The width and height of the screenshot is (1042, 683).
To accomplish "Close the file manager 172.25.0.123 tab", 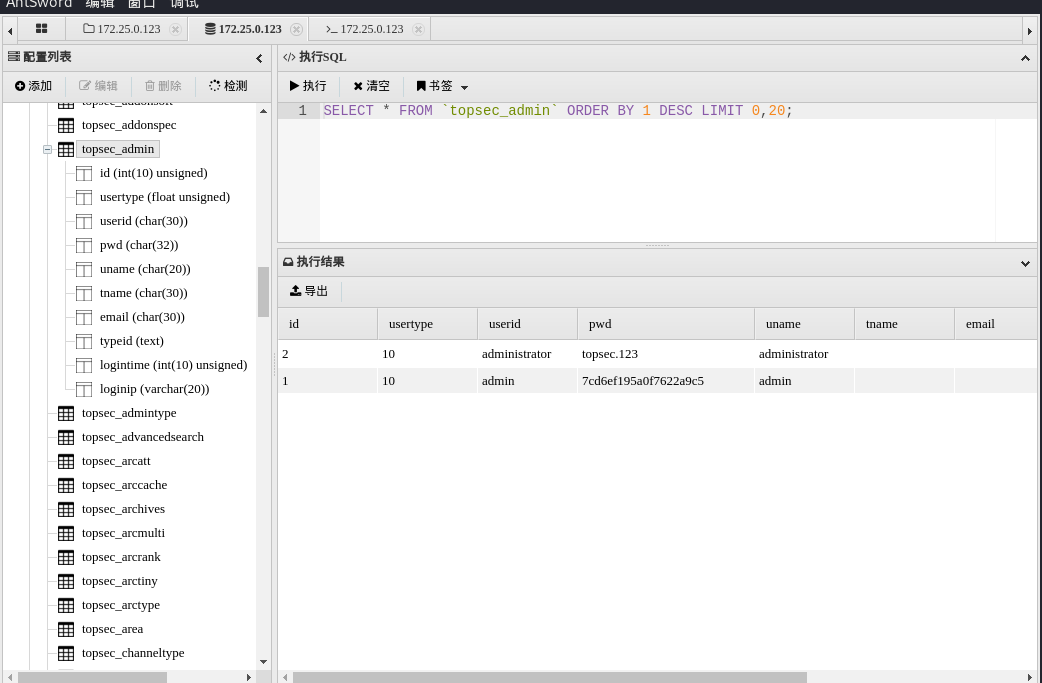I will pyautogui.click(x=175, y=29).
